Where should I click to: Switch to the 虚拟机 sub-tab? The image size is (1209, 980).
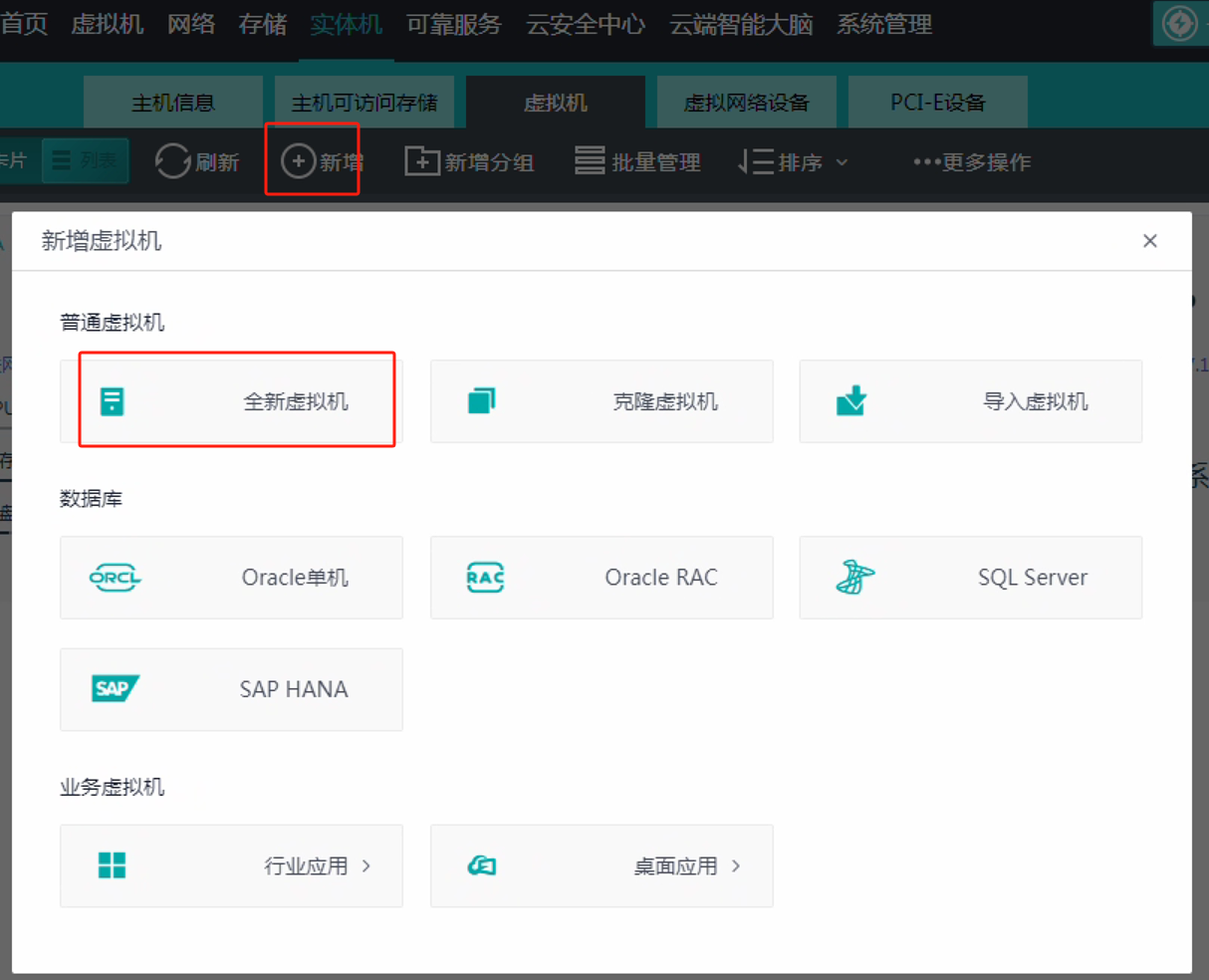click(555, 103)
